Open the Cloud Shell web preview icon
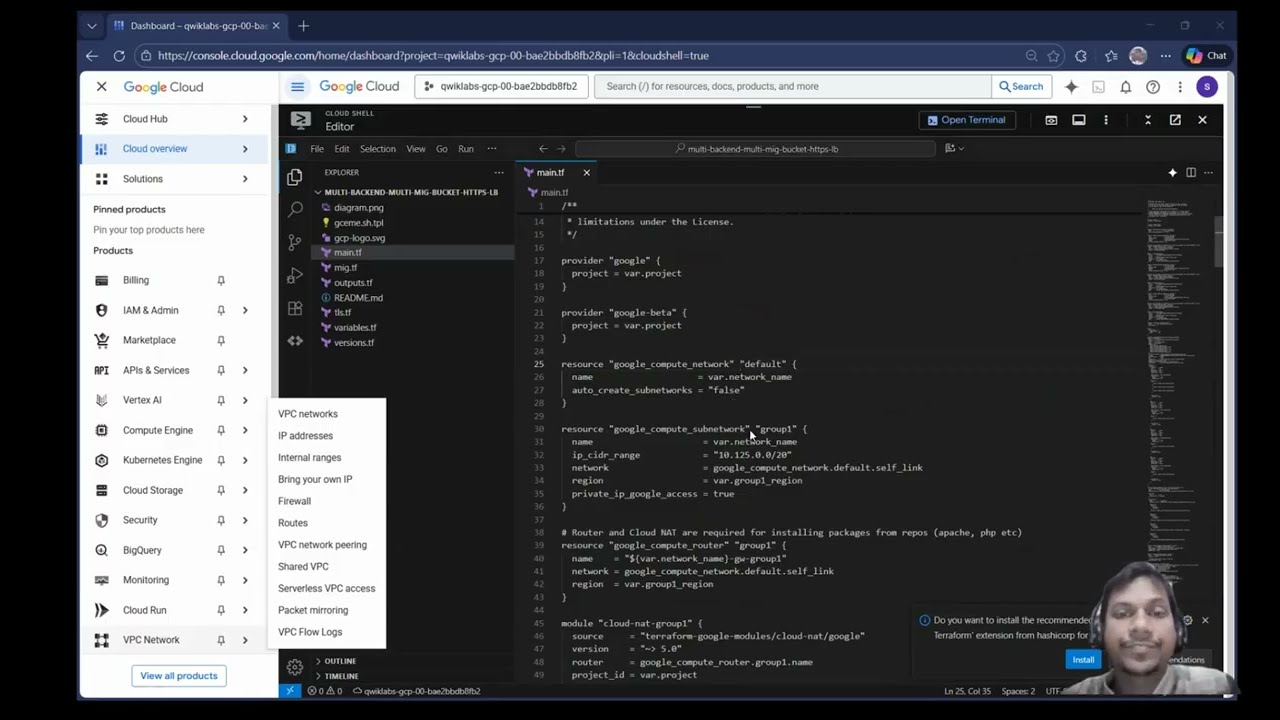Viewport: 1280px width, 720px height. [x=1051, y=120]
